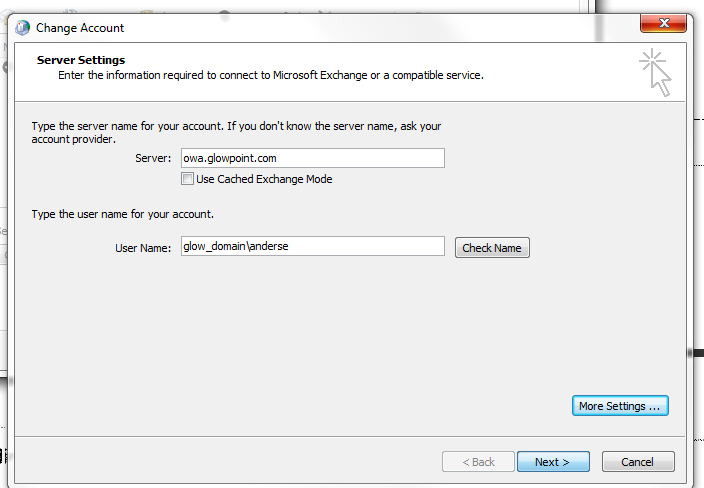The image size is (704, 488).
Task: Click the Server Settings heading
Action: (81, 61)
